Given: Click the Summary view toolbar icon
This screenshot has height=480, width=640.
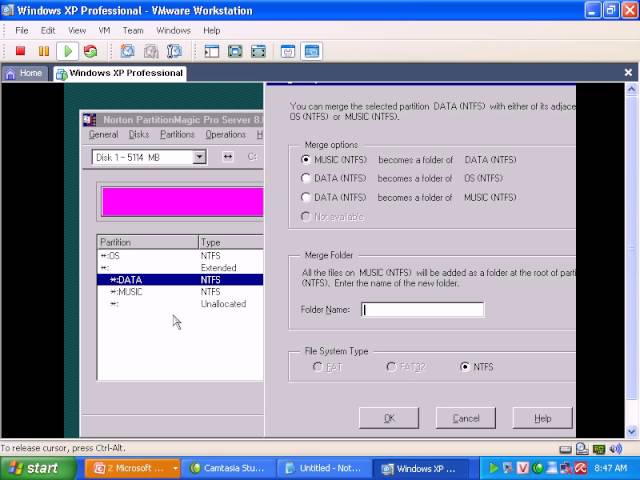Looking at the screenshot, I should [x=288, y=51].
